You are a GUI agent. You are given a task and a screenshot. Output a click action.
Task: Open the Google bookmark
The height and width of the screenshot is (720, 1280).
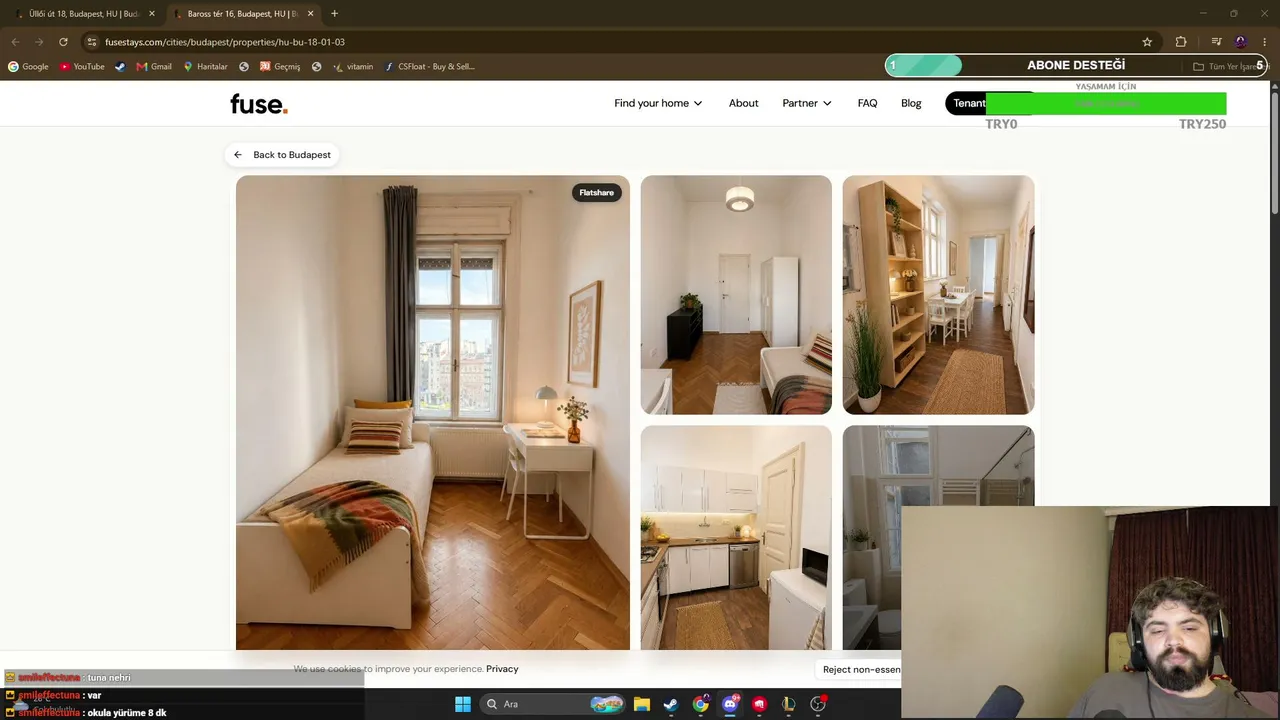(x=28, y=67)
